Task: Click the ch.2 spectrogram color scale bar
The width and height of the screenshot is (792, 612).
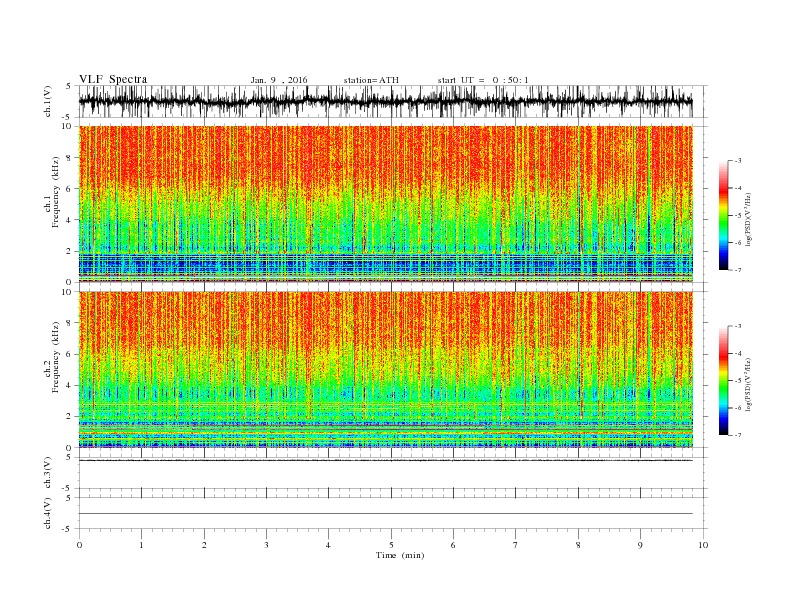Action: pos(723,380)
